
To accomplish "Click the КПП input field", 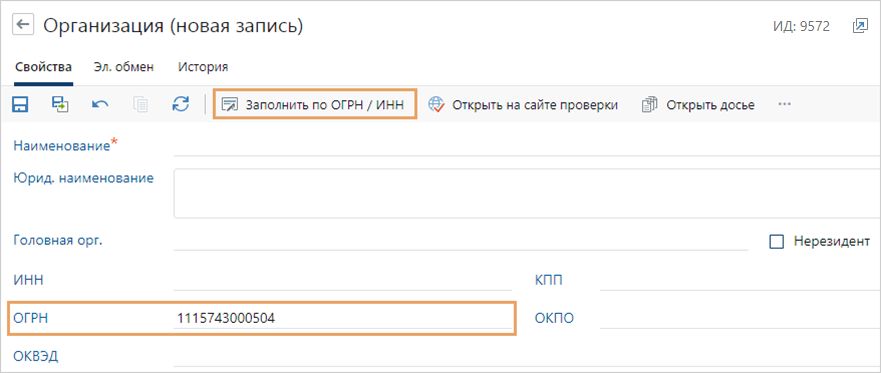I will coord(740,280).
